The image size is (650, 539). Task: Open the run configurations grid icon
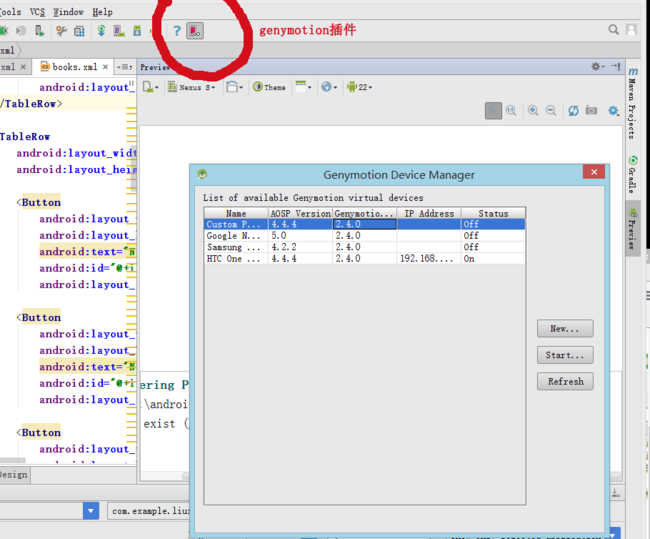79,31
